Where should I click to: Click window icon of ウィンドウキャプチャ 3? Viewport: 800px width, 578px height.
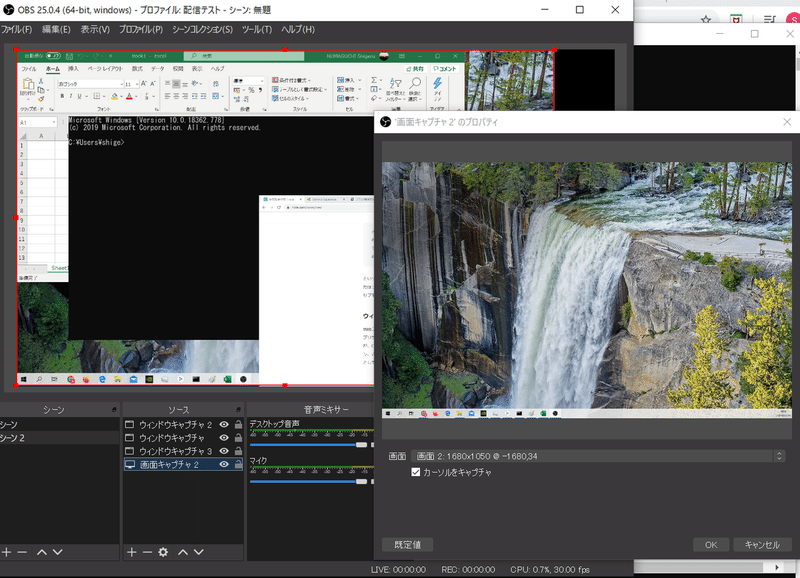coord(130,451)
